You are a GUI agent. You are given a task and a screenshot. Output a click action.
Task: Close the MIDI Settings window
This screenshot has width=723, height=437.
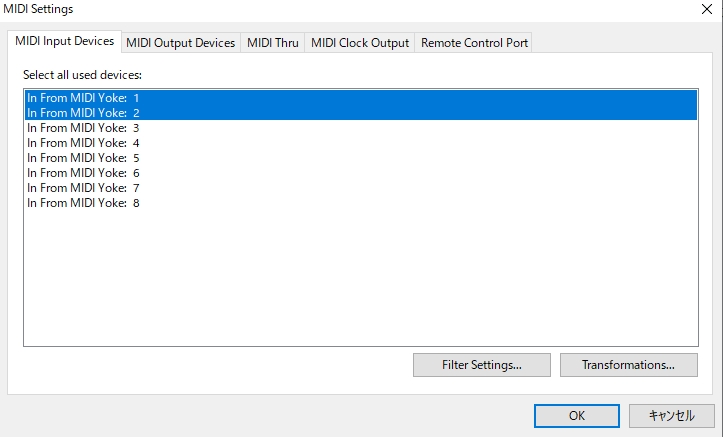(x=706, y=9)
